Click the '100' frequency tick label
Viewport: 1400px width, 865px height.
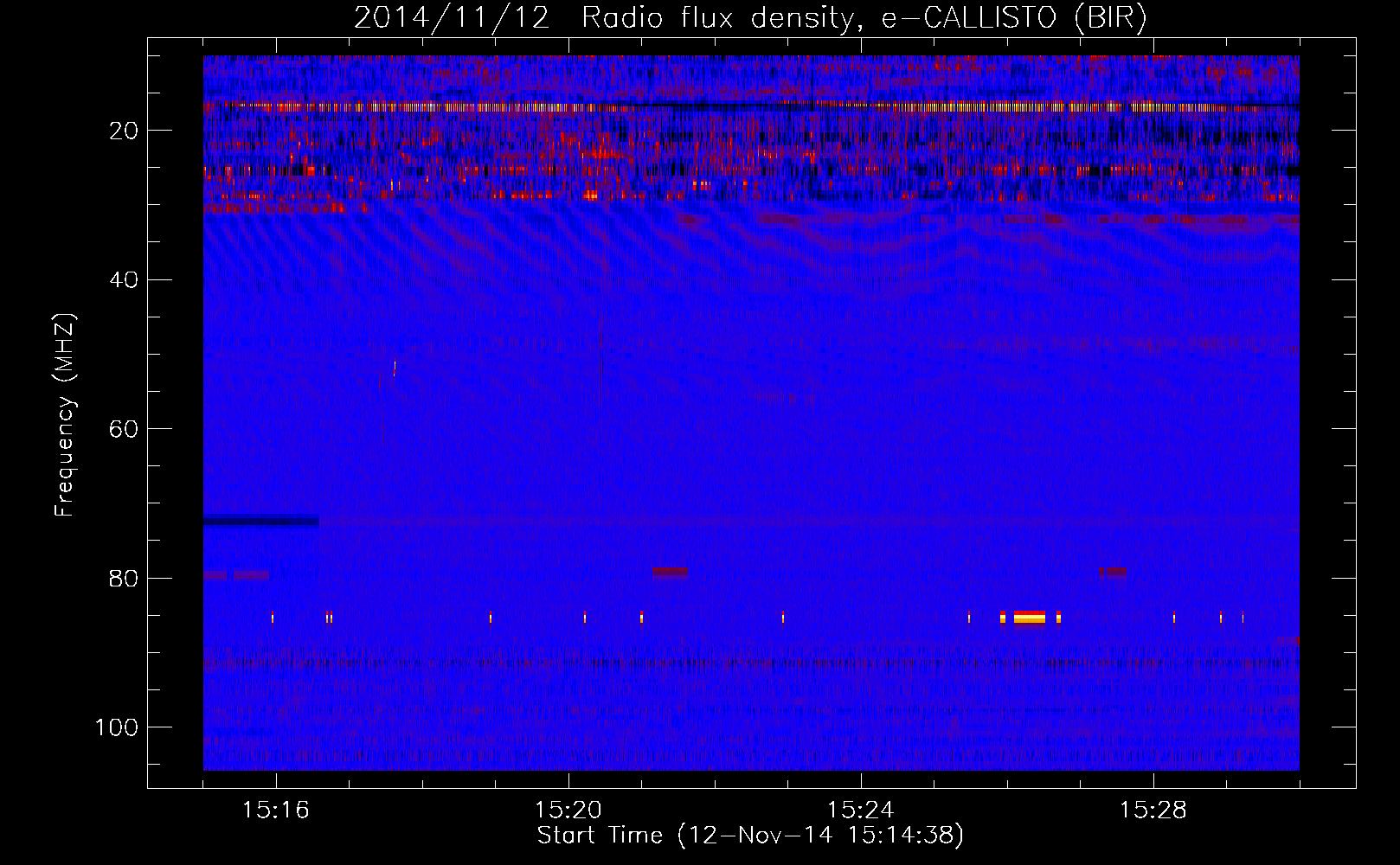pyautogui.click(x=118, y=727)
